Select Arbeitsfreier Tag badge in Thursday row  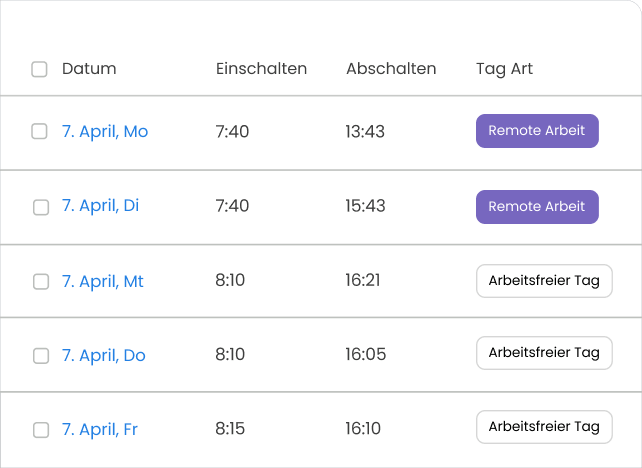click(544, 352)
